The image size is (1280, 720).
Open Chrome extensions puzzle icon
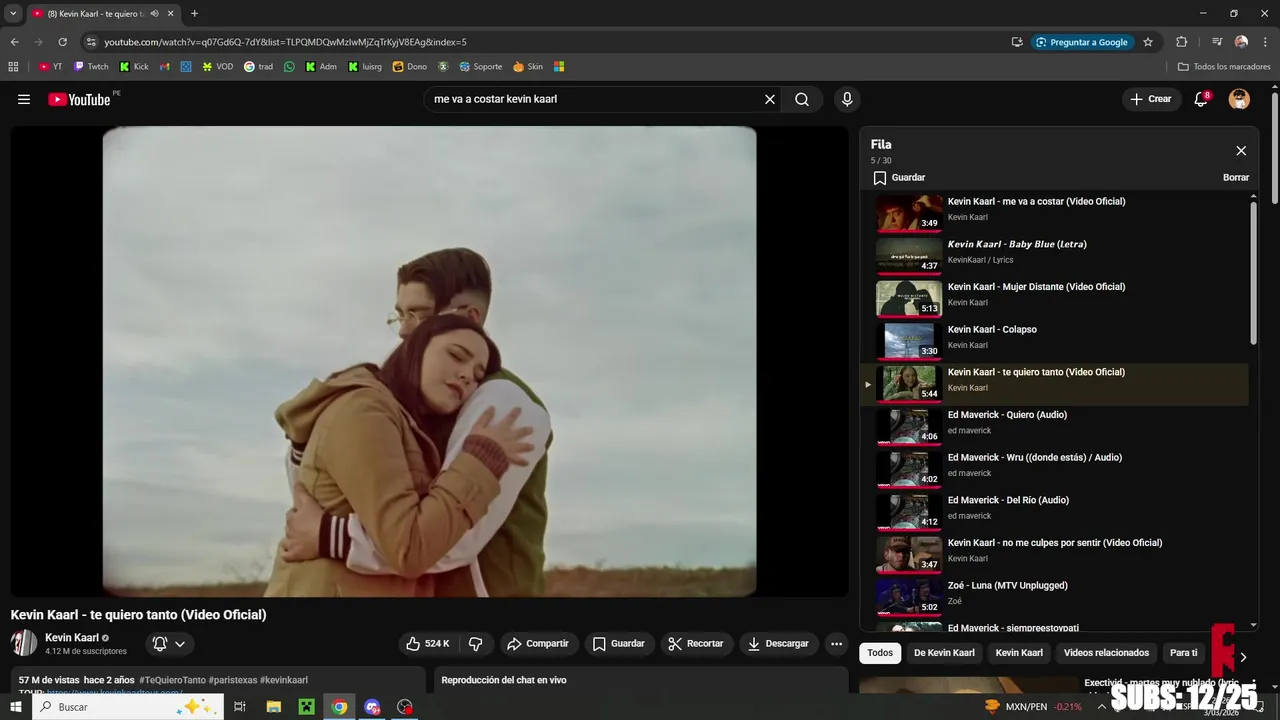point(1181,42)
